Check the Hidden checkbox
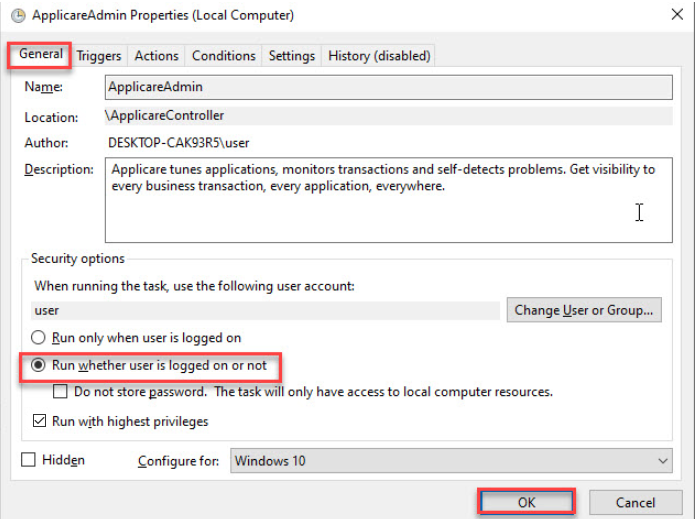Viewport: 696px width, 519px height. click(x=28, y=460)
